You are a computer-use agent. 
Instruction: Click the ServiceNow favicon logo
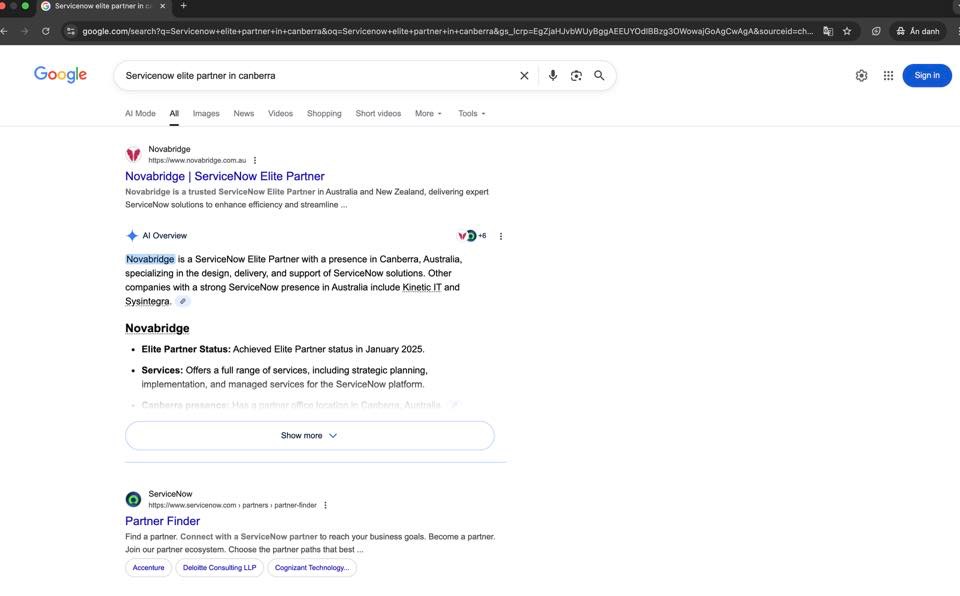coord(133,499)
